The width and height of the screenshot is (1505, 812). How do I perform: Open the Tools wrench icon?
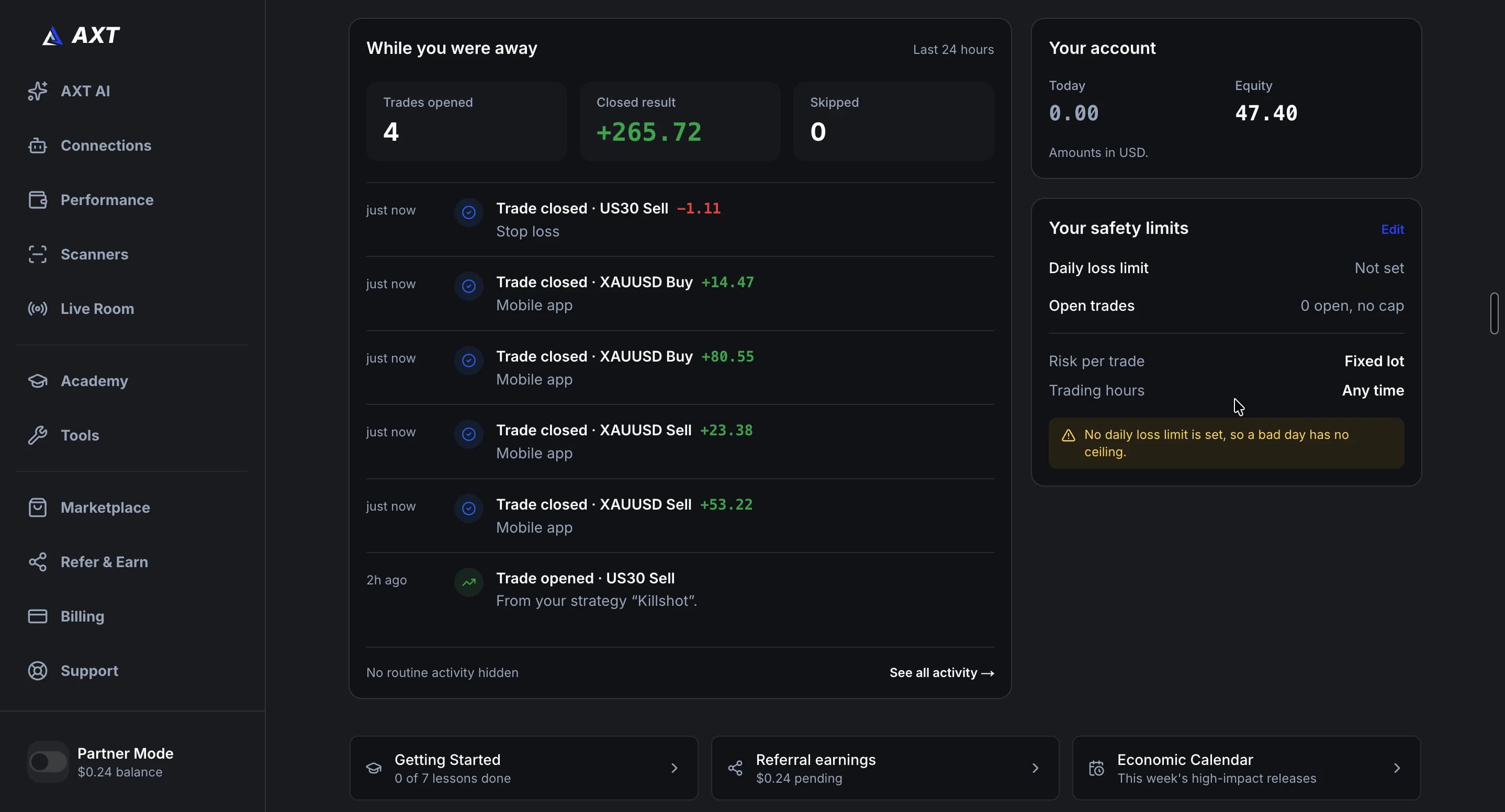[x=38, y=435]
